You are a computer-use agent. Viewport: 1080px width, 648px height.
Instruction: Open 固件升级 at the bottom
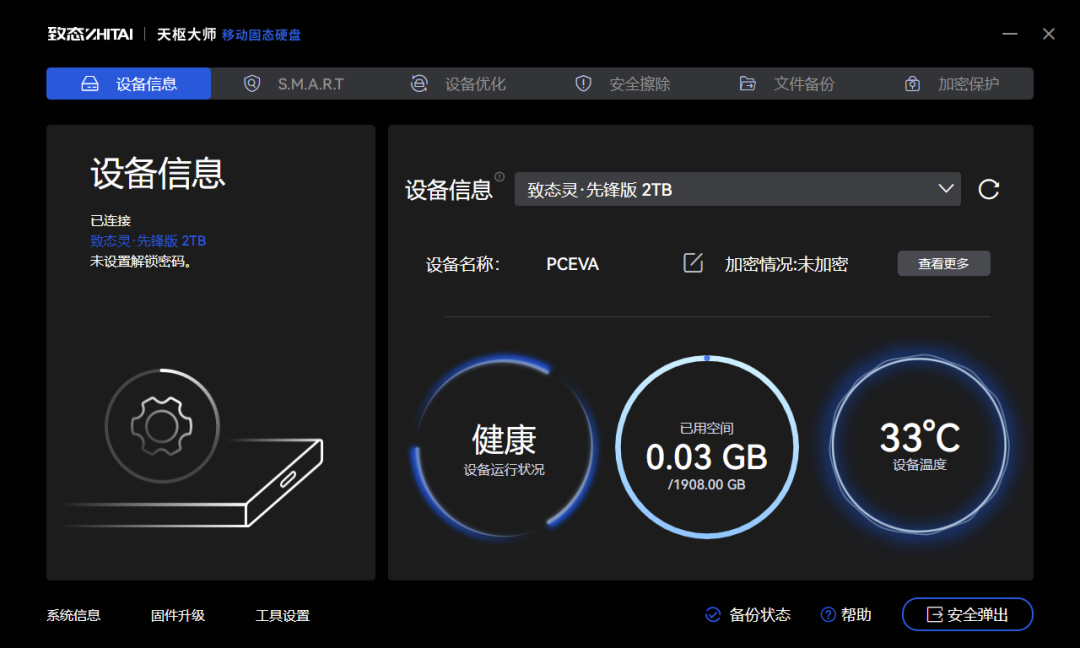(x=178, y=616)
